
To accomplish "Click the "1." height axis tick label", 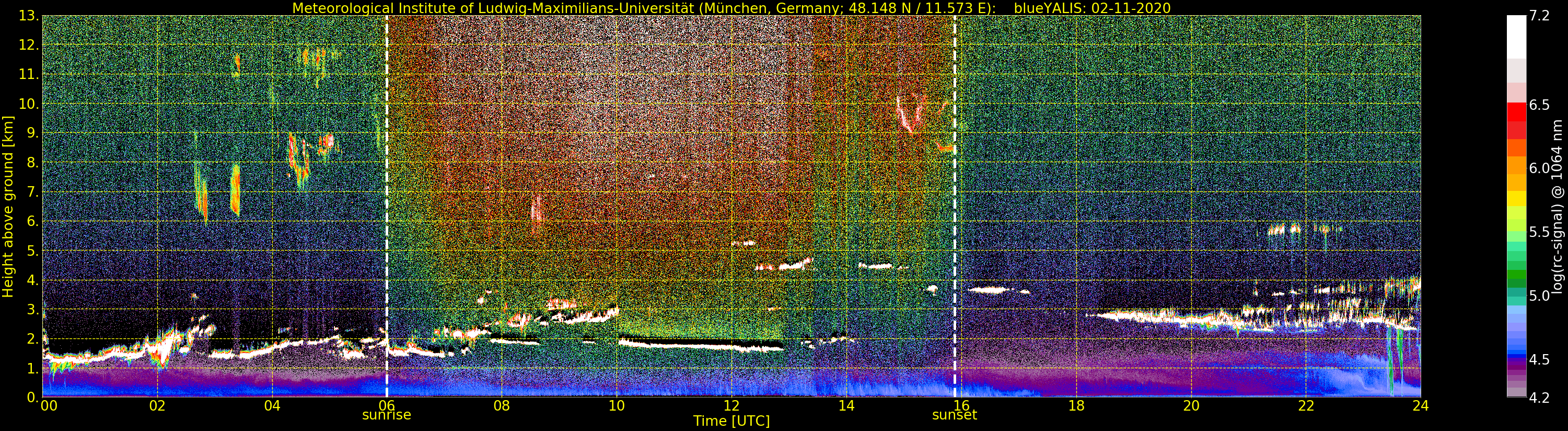I will pos(32,368).
